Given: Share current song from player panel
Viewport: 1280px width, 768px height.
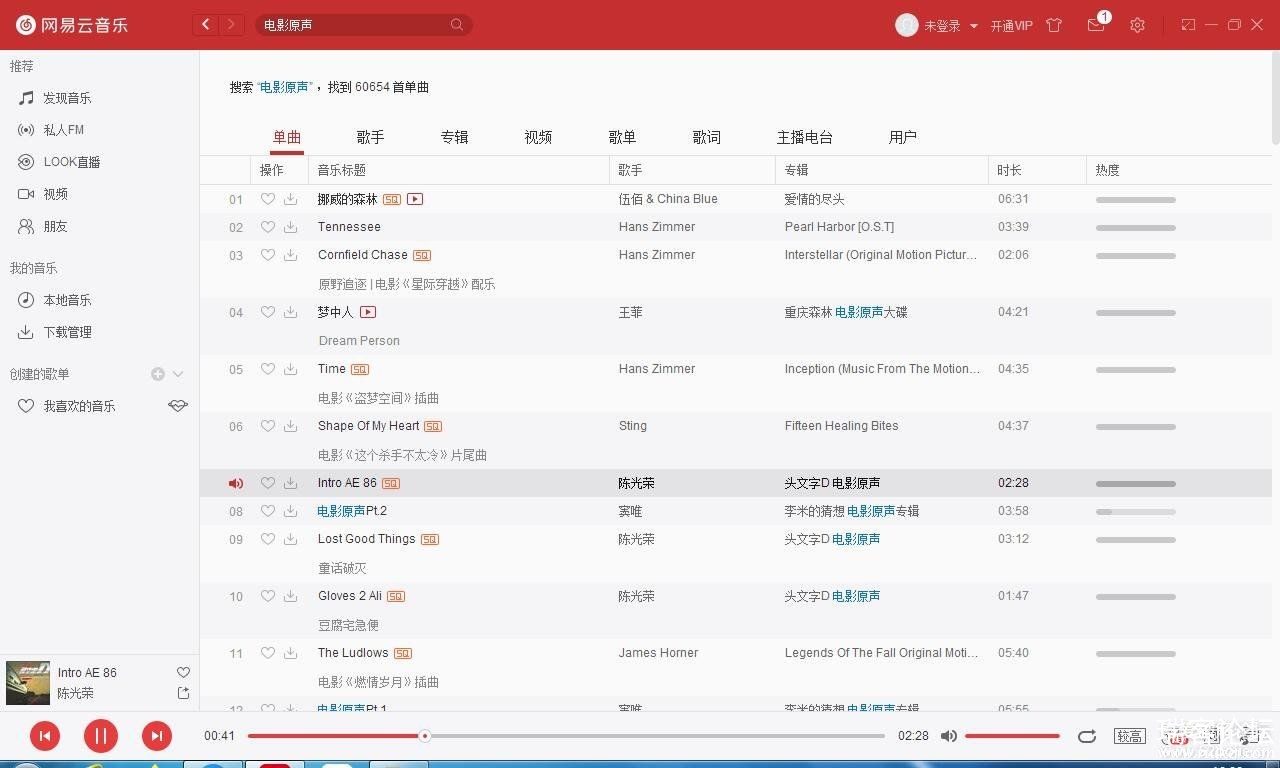Looking at the screenshot, I should click(x=183, y=693).
